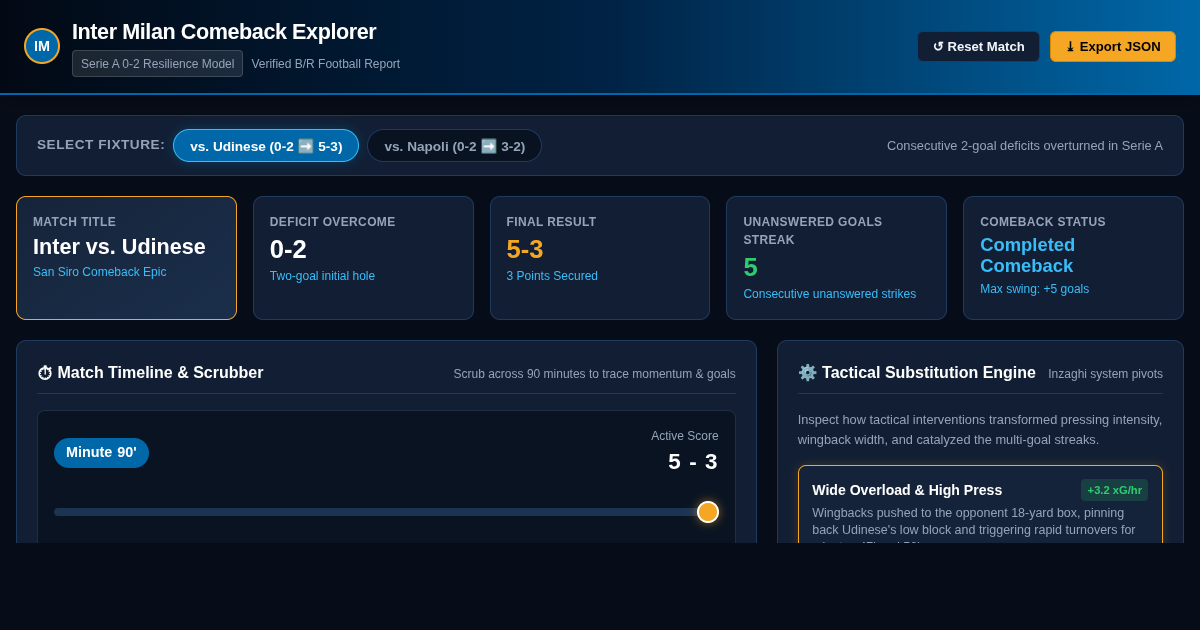Select the Deficit Overcome 0-2 card
The width and height of the screenshot is (1200, 630).
(x=363, y=258)
